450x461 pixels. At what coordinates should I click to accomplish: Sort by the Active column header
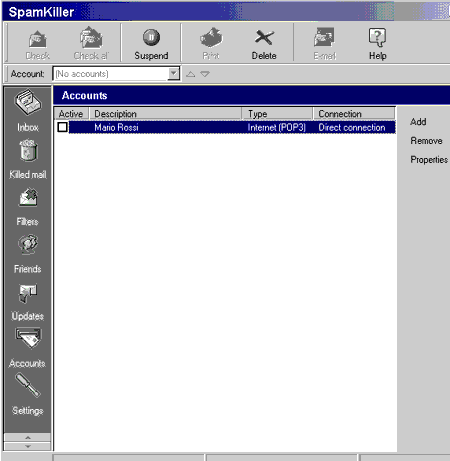point(71,114)
